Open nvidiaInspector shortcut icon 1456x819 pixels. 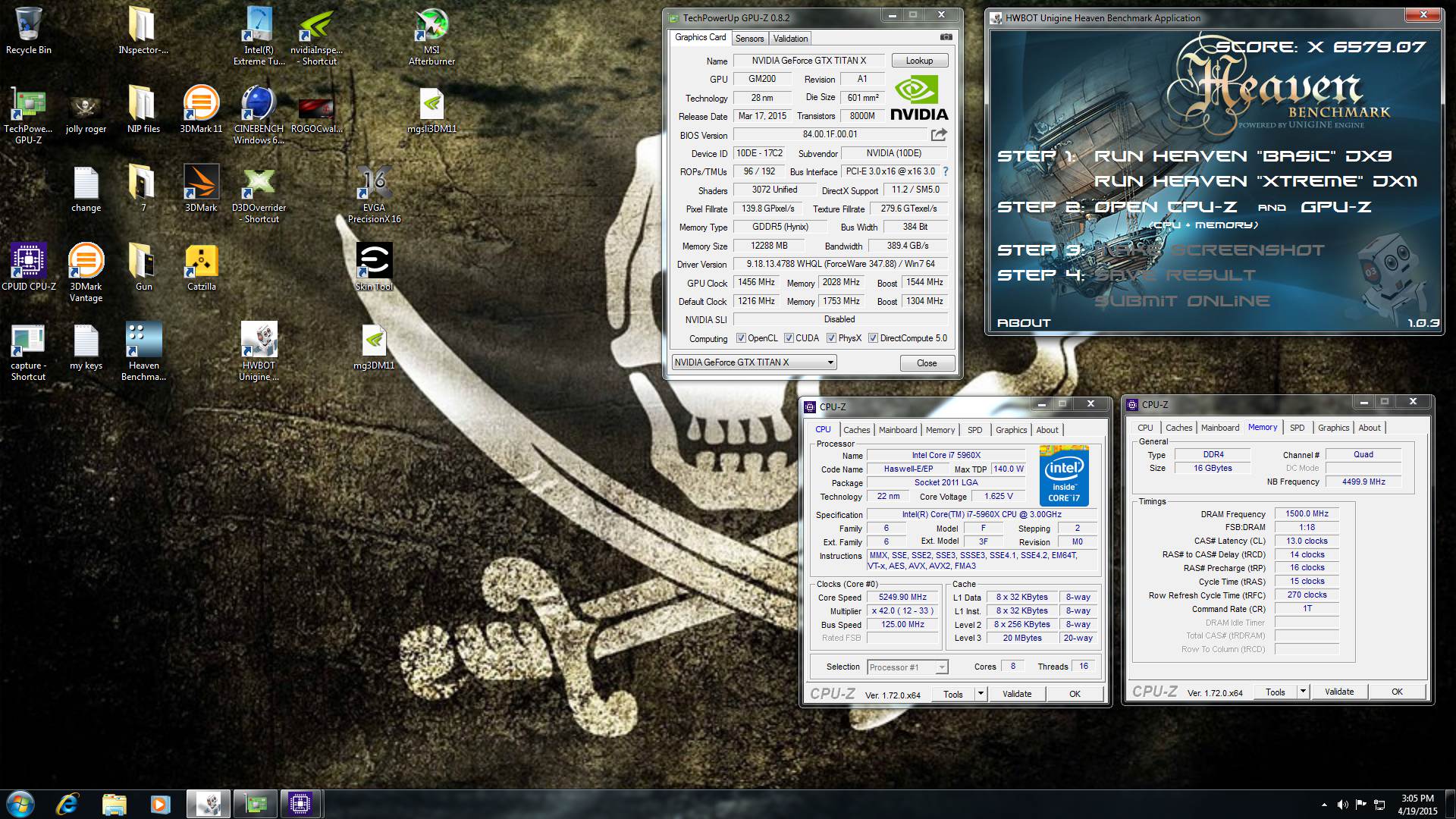click(x=317, y=36)
